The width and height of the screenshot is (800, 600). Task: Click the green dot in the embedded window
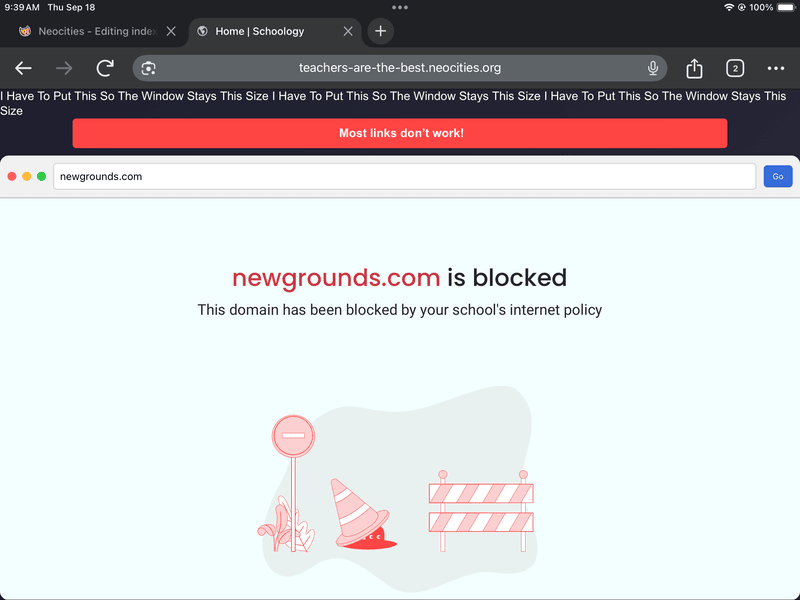click(41, 176)
